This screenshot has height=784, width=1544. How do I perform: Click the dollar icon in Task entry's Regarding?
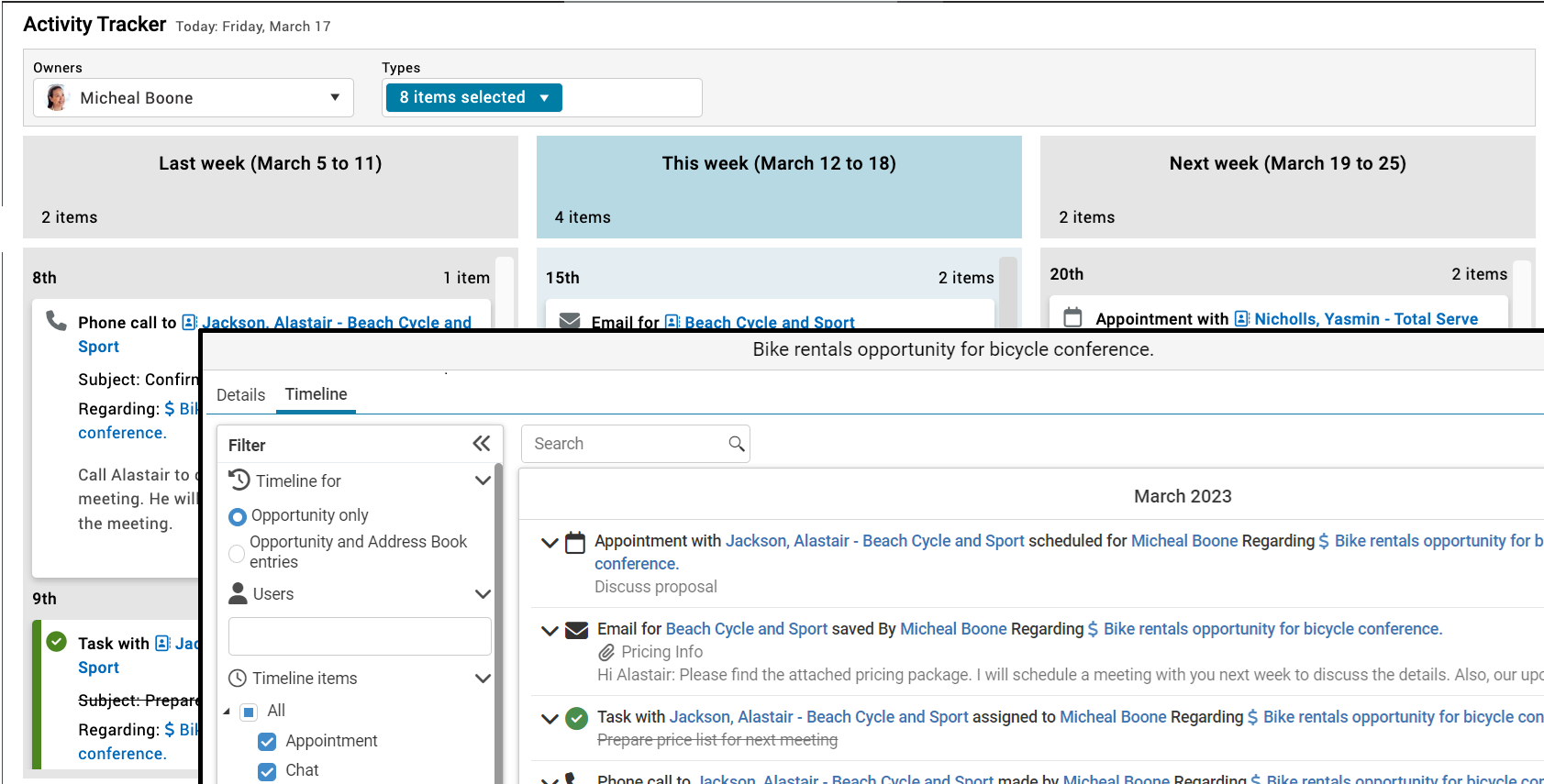pos(1252,717)
